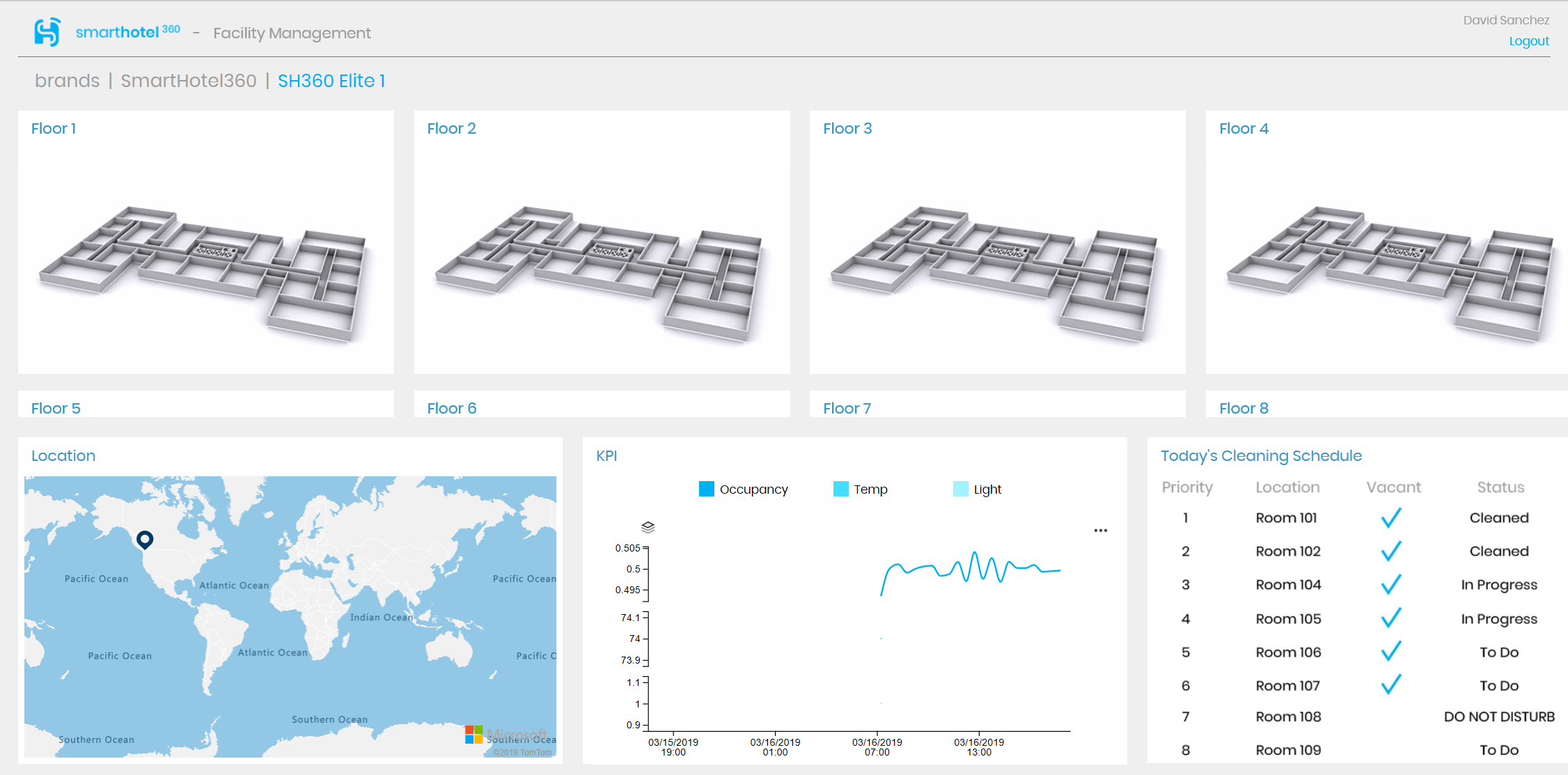Select Room 106 in cleaning schedule
This screenshot has width=1568, height=775.
pos(1288,652)
